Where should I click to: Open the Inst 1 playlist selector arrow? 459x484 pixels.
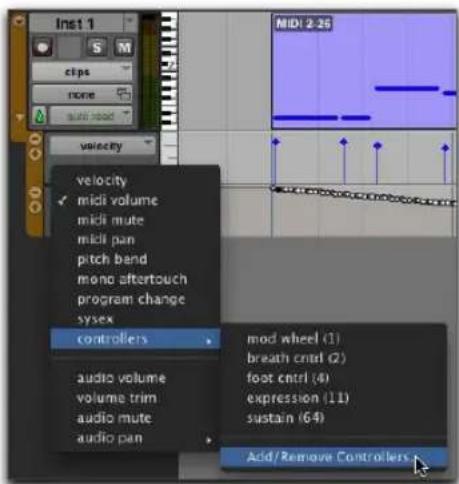click(130, 22)
